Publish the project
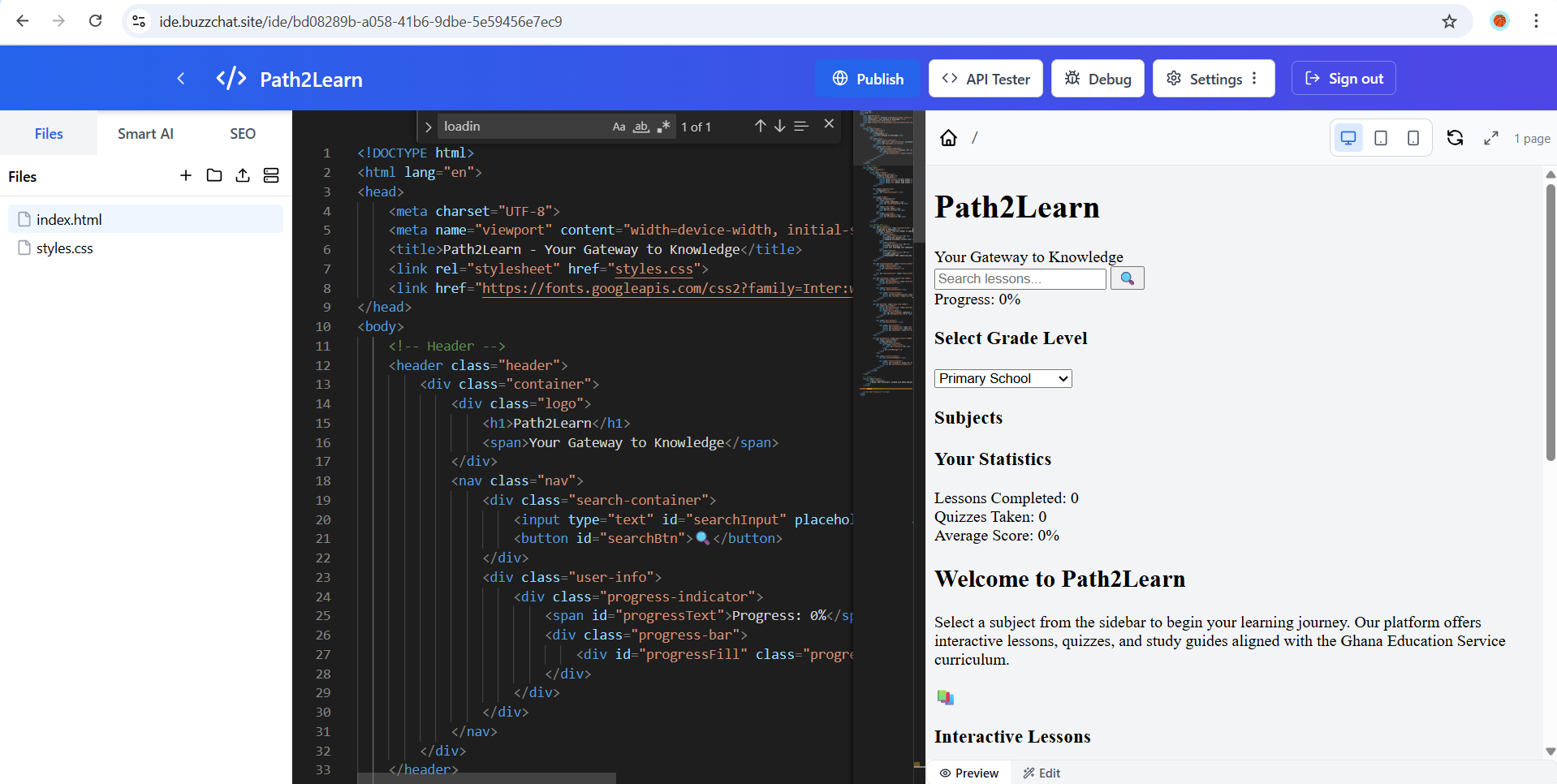 coord(868,79)
